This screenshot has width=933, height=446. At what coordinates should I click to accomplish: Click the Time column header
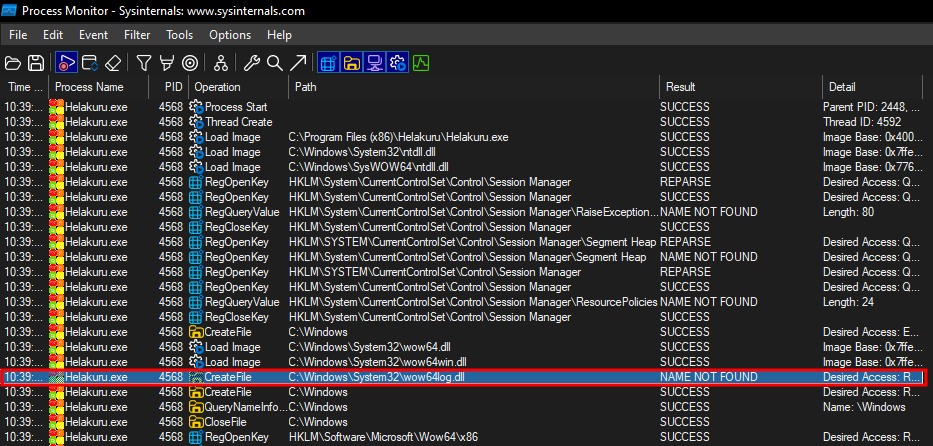coord(25,87)
